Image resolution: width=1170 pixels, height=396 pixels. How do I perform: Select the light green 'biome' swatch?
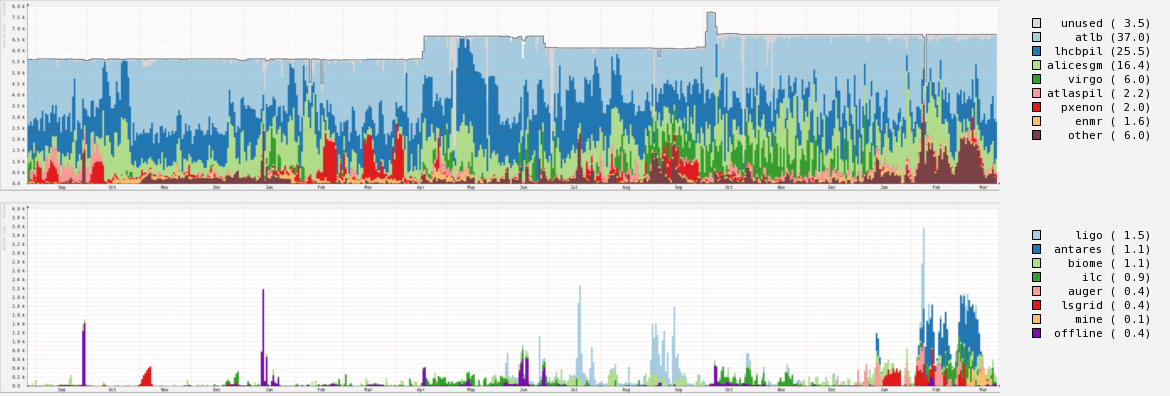(x=1036, y=263)
